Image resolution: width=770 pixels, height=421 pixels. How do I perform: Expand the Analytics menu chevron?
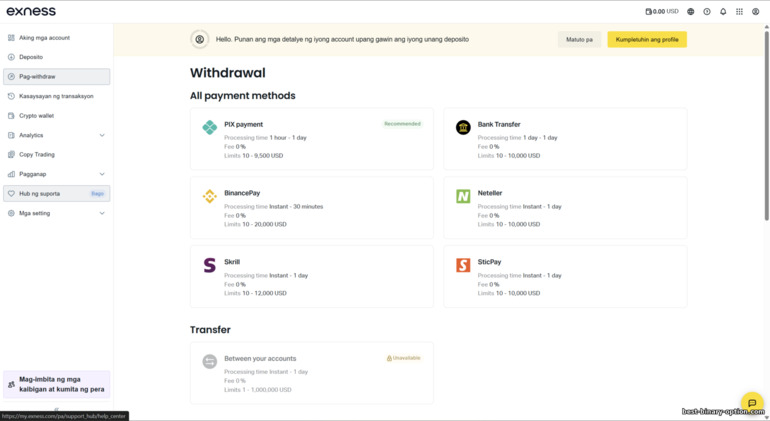point(102,135)
